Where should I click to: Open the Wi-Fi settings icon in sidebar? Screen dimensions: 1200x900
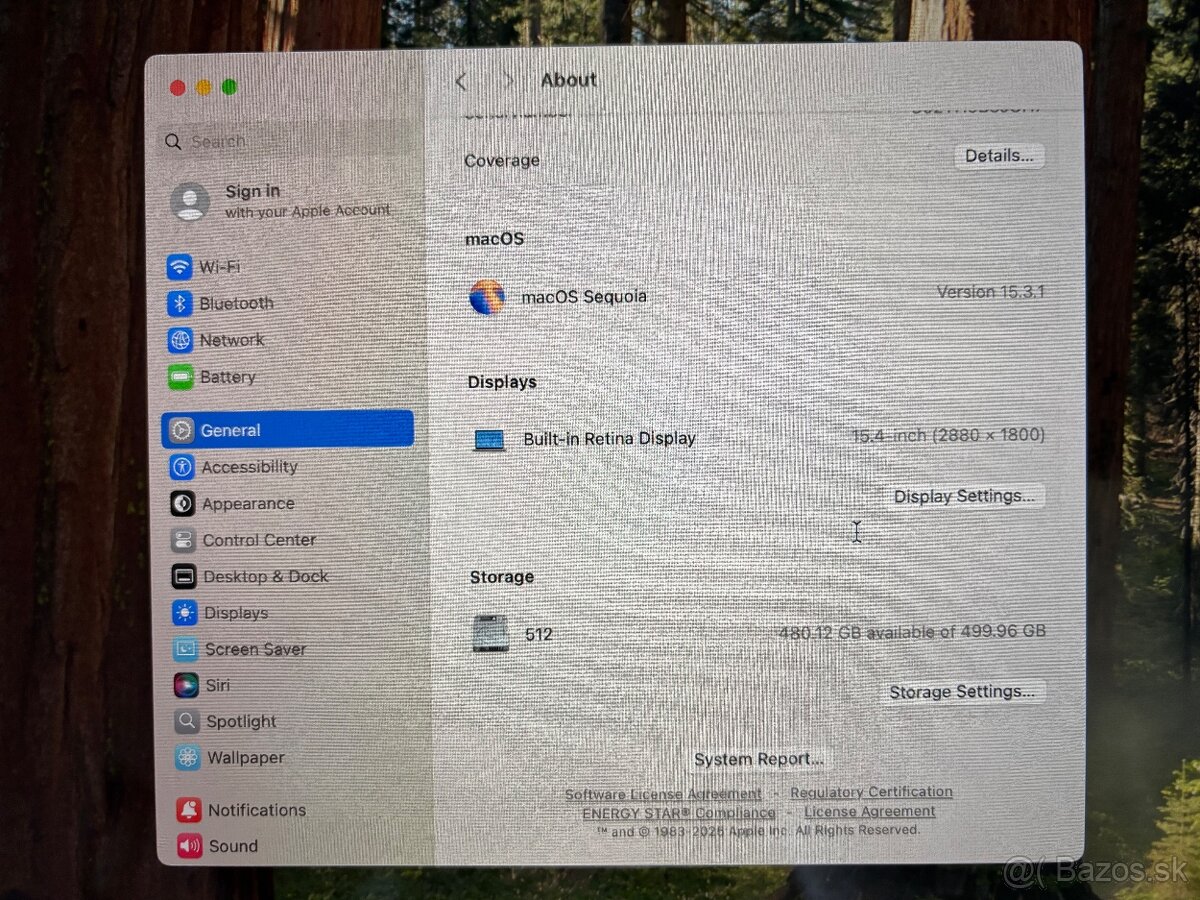181,266
